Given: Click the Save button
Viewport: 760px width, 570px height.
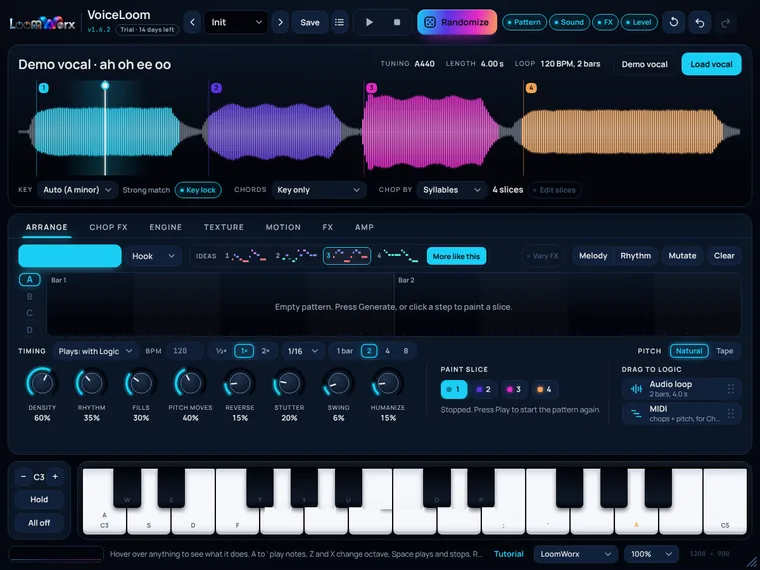Looking at the screenshot, I should coord(310,22).
